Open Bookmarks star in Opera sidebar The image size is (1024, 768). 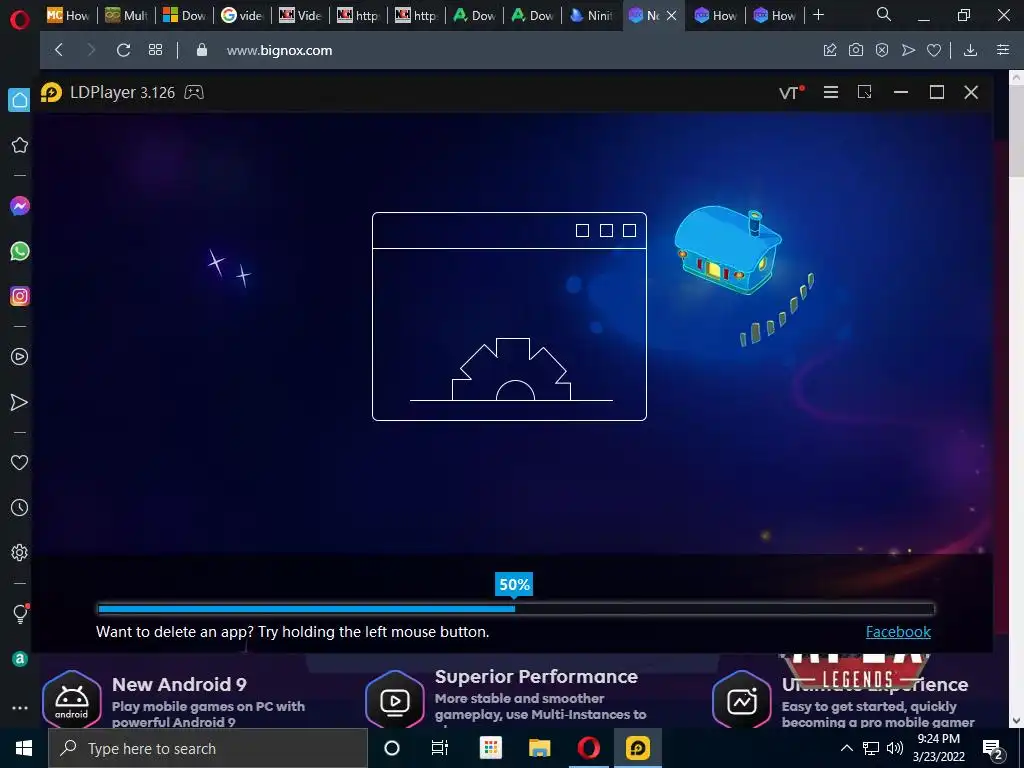pyautogui.click(x=20, y=145)
